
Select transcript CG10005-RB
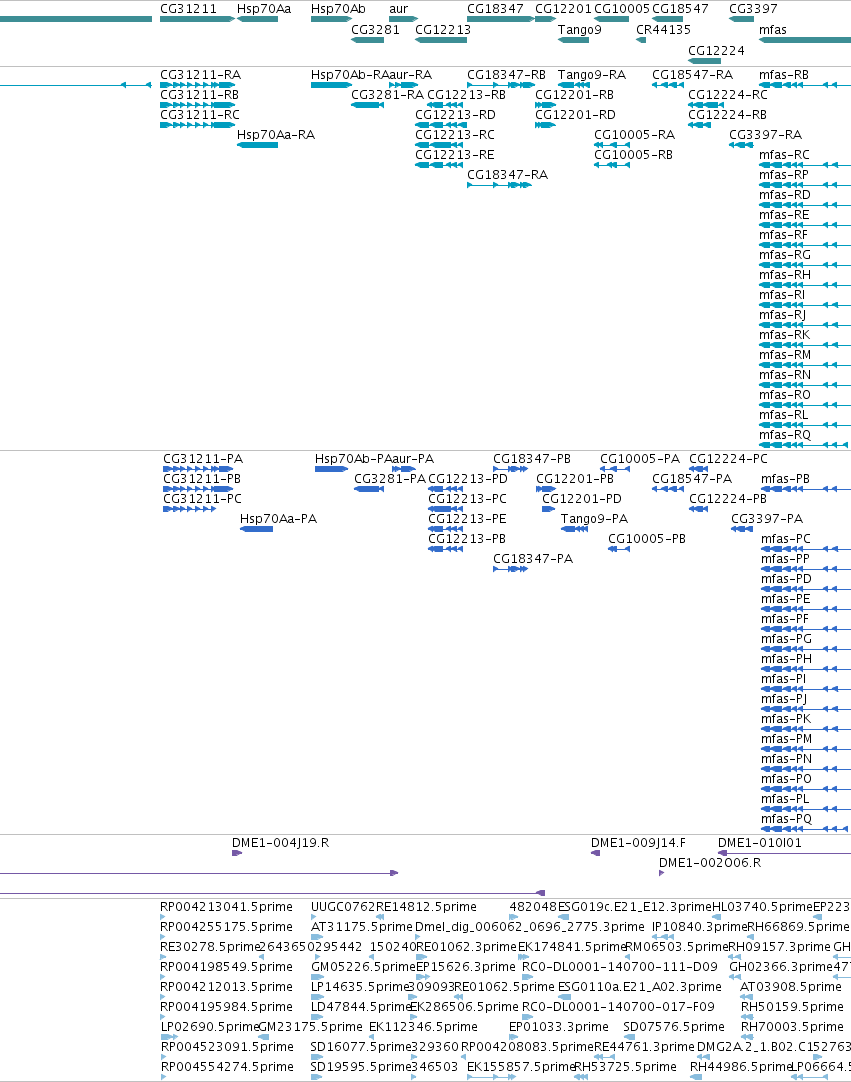[634, 155]
